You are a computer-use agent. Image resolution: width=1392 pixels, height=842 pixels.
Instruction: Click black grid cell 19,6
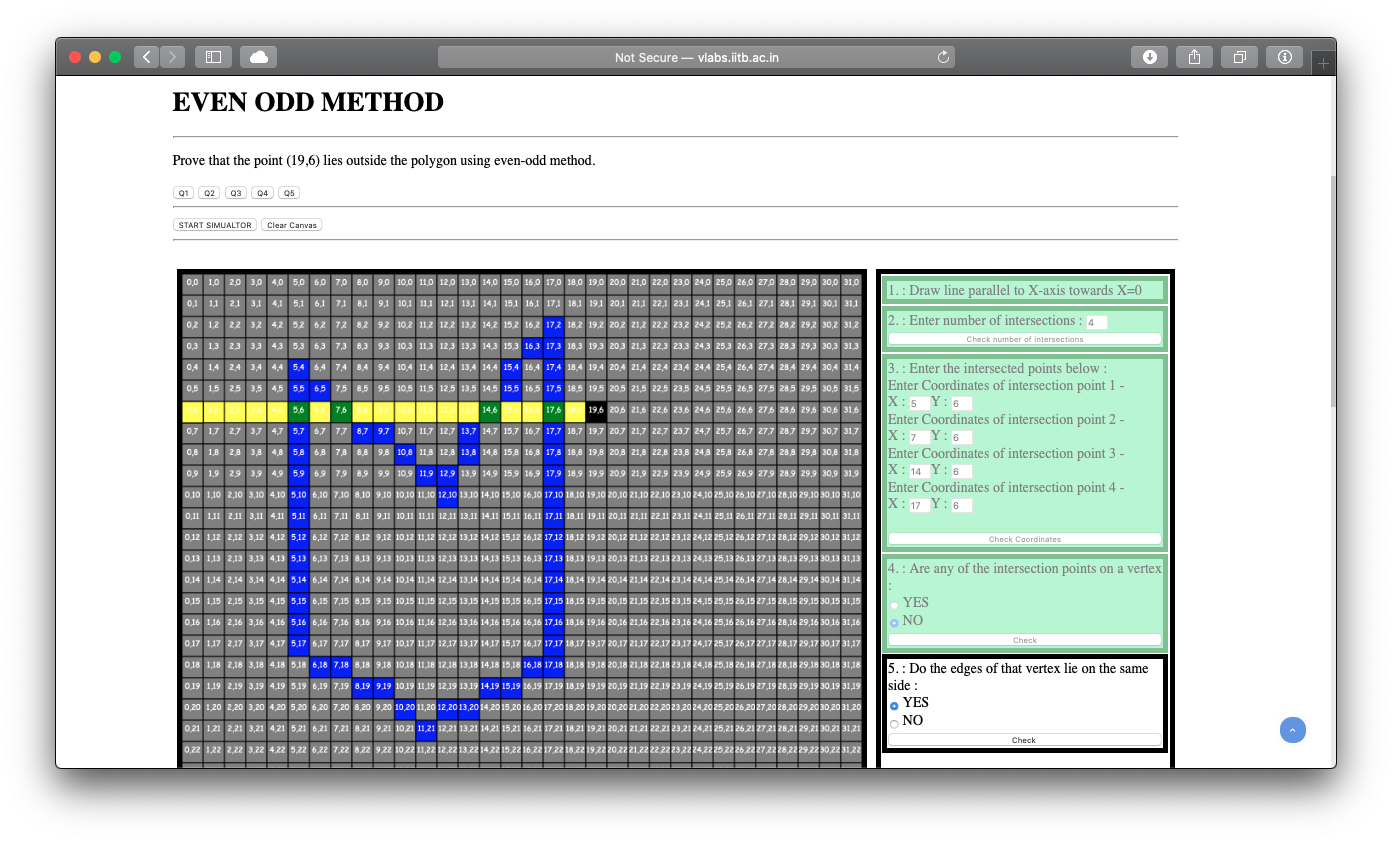pos(596,409)
